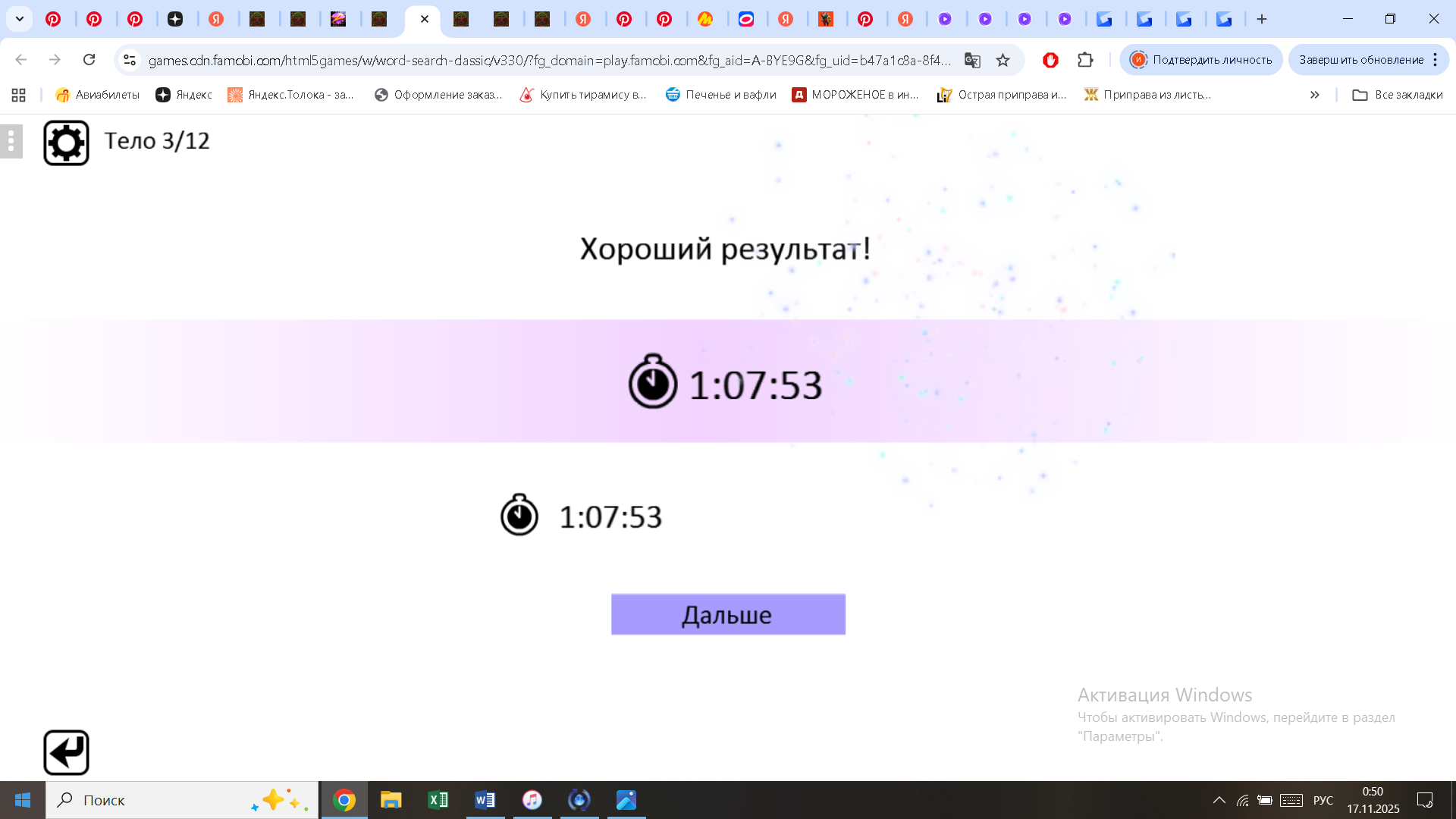The height and width of the screenshot is (819, 1456).
Task: Click the Google Translate icon in the address bar
Action: 972,60
